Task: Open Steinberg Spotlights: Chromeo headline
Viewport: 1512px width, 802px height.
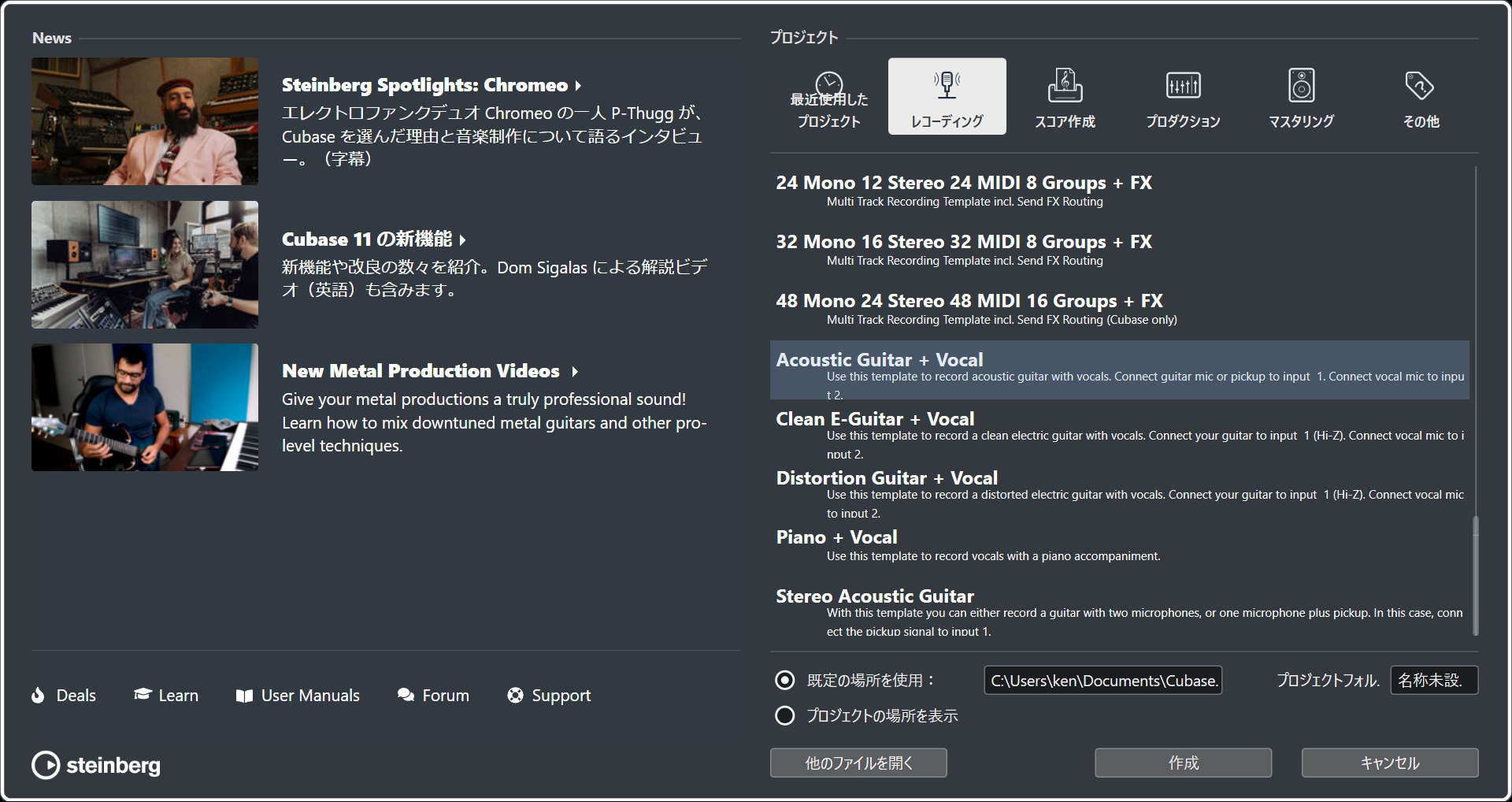Action: click(424, 85)
